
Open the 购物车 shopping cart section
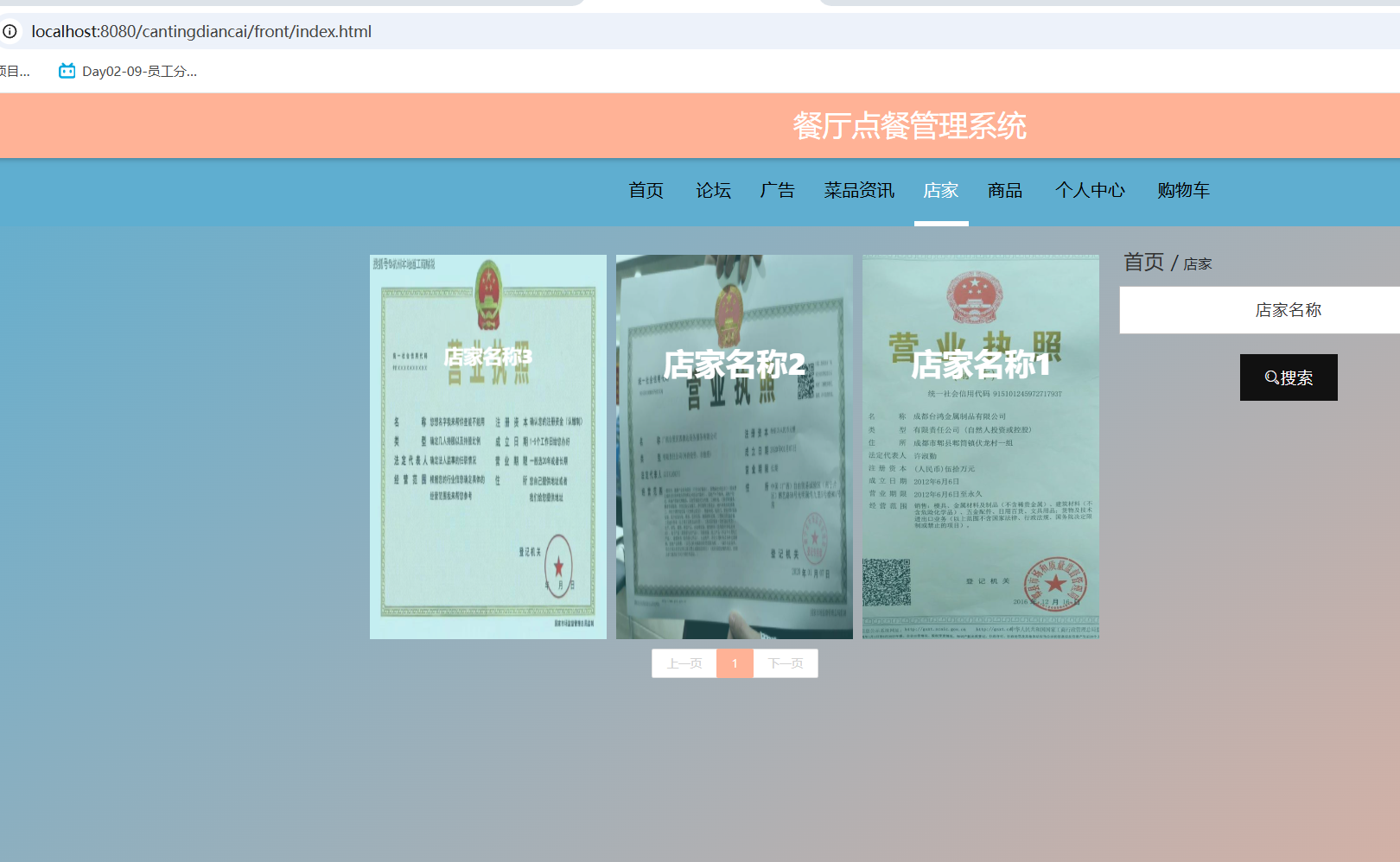click(1183, 190)
